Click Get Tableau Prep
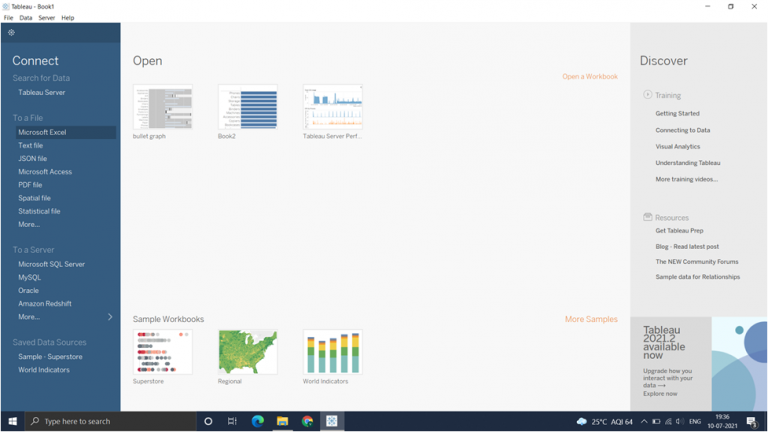This screenshot has width=768, height=432. (x=679, y=231)
